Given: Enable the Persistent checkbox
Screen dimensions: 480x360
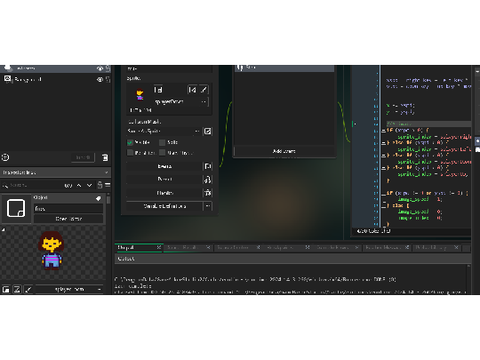Looking at the screenshot, I should [130, 153].
